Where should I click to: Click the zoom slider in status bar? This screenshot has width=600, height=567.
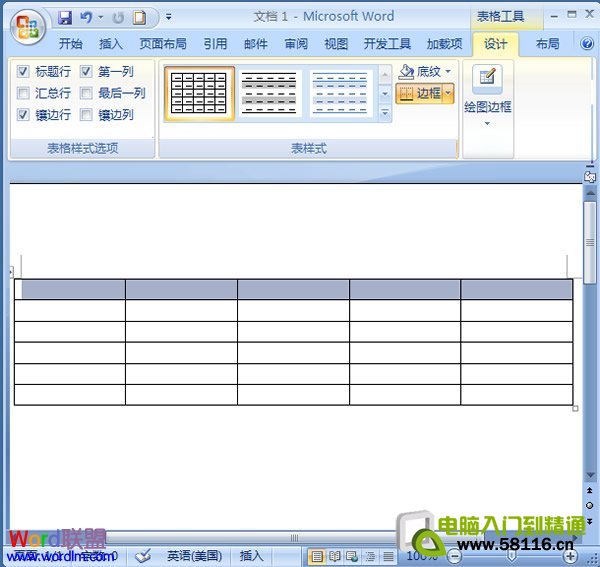(x=510, y=556)
